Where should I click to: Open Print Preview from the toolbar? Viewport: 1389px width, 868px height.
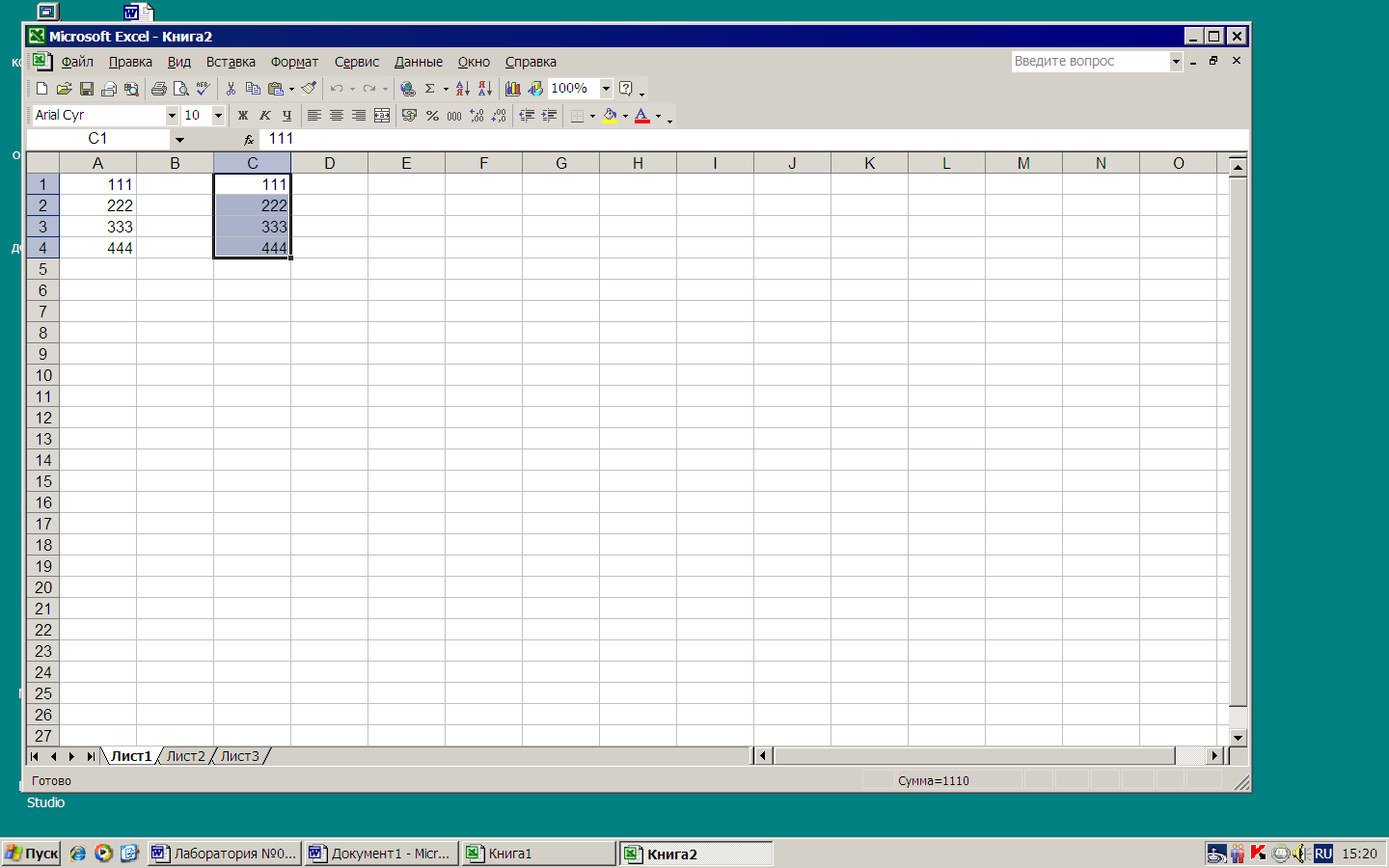[181, 89]
